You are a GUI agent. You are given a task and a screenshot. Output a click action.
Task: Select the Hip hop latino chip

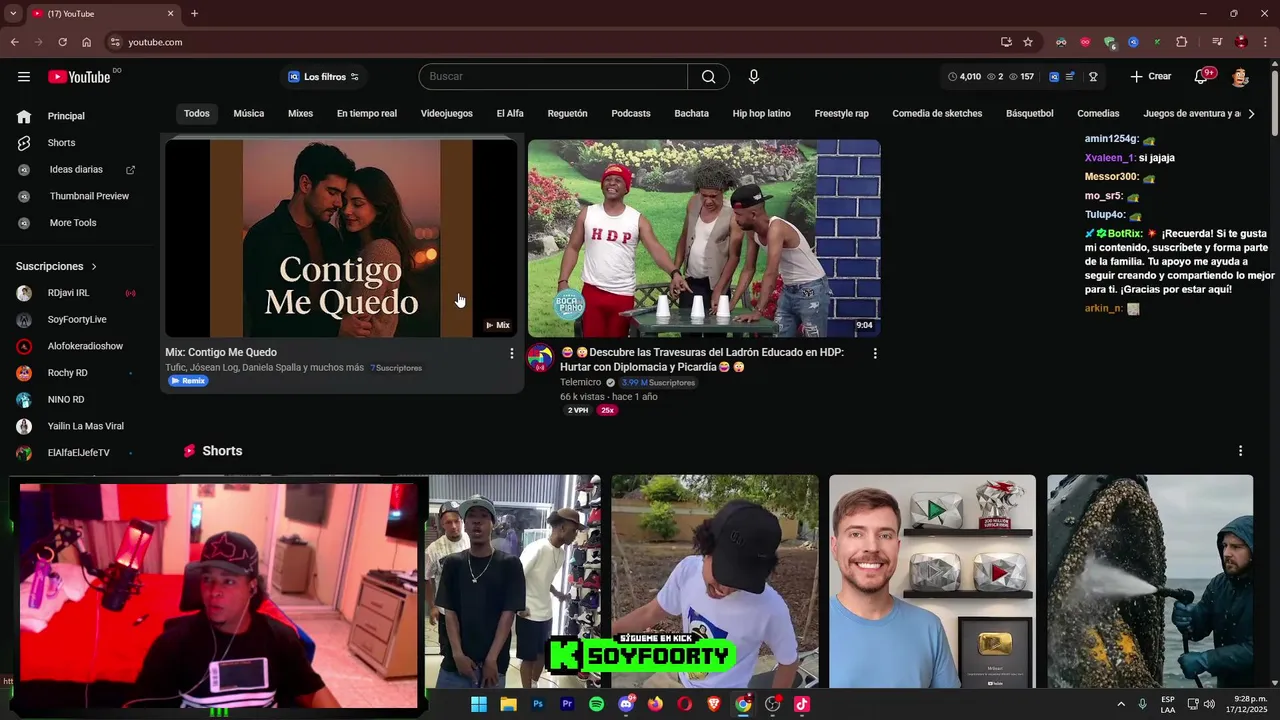point(761,114)
